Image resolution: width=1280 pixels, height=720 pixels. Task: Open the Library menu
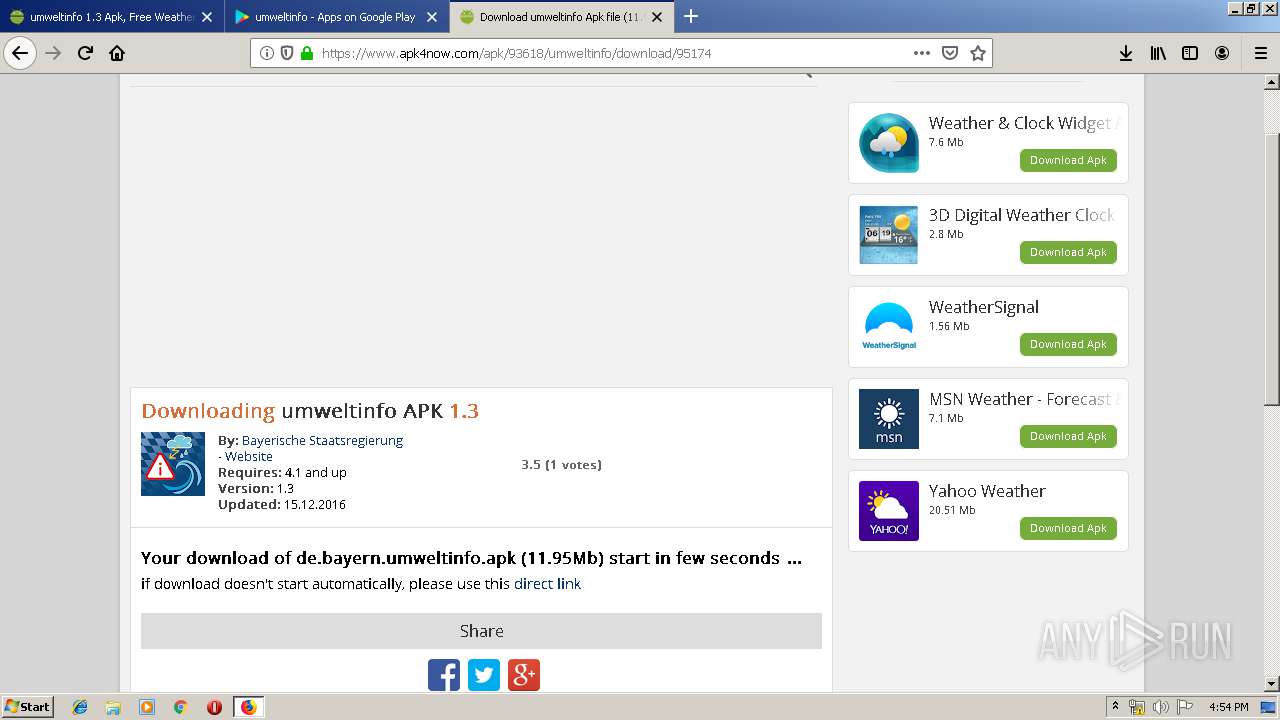click(1158, 53)
